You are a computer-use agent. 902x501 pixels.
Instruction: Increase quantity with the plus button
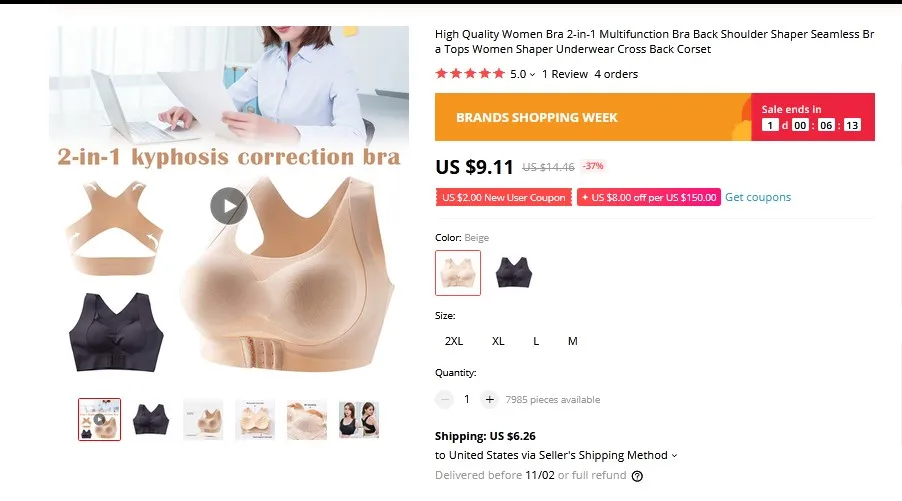[490, 399]
